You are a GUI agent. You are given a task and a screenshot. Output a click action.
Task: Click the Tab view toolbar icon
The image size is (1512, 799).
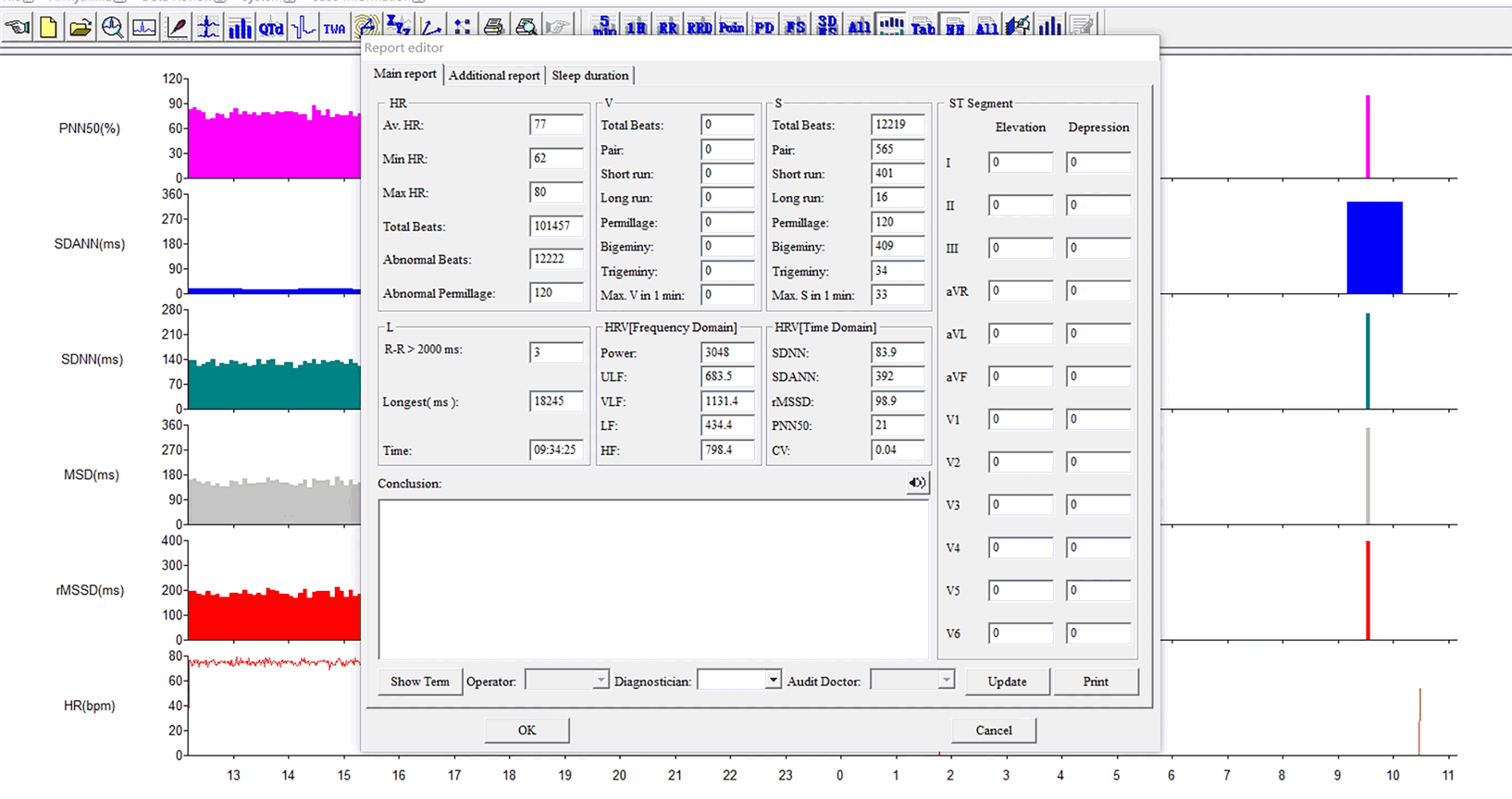point(923,27)
